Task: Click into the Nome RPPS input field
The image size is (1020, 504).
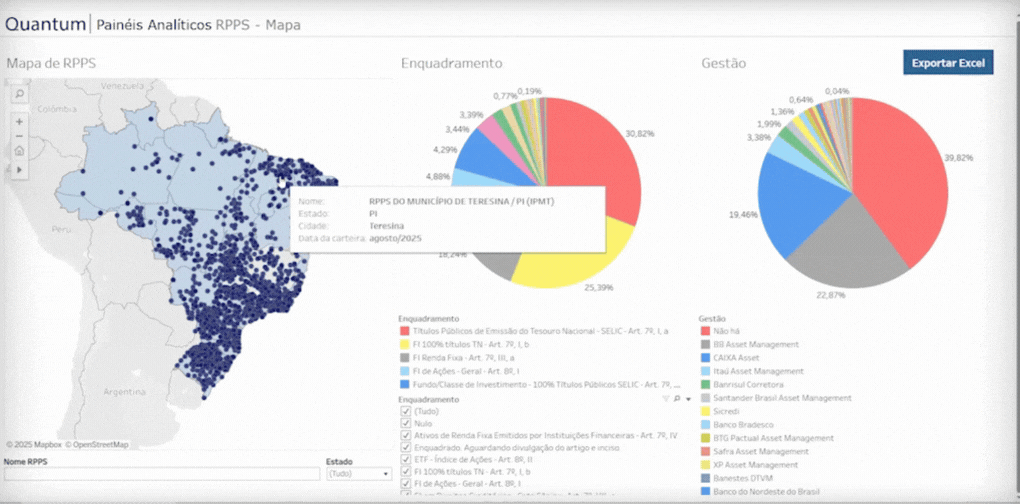Action: tap(160, 474)
